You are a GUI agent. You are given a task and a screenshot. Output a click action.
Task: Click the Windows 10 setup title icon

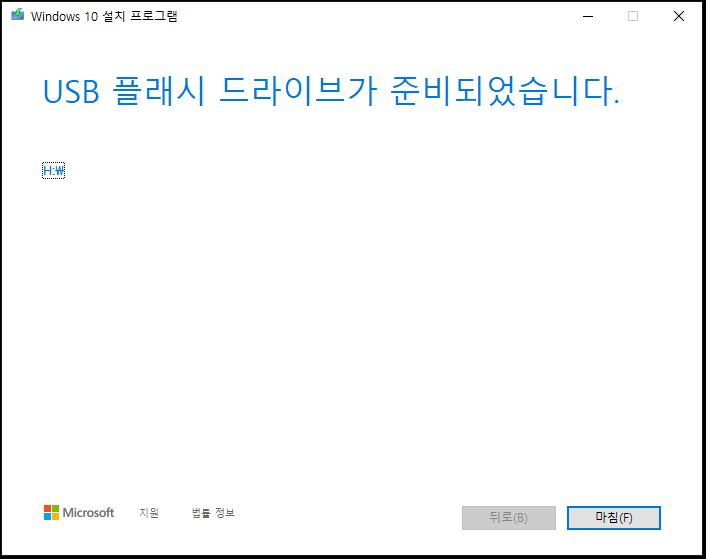18,15
